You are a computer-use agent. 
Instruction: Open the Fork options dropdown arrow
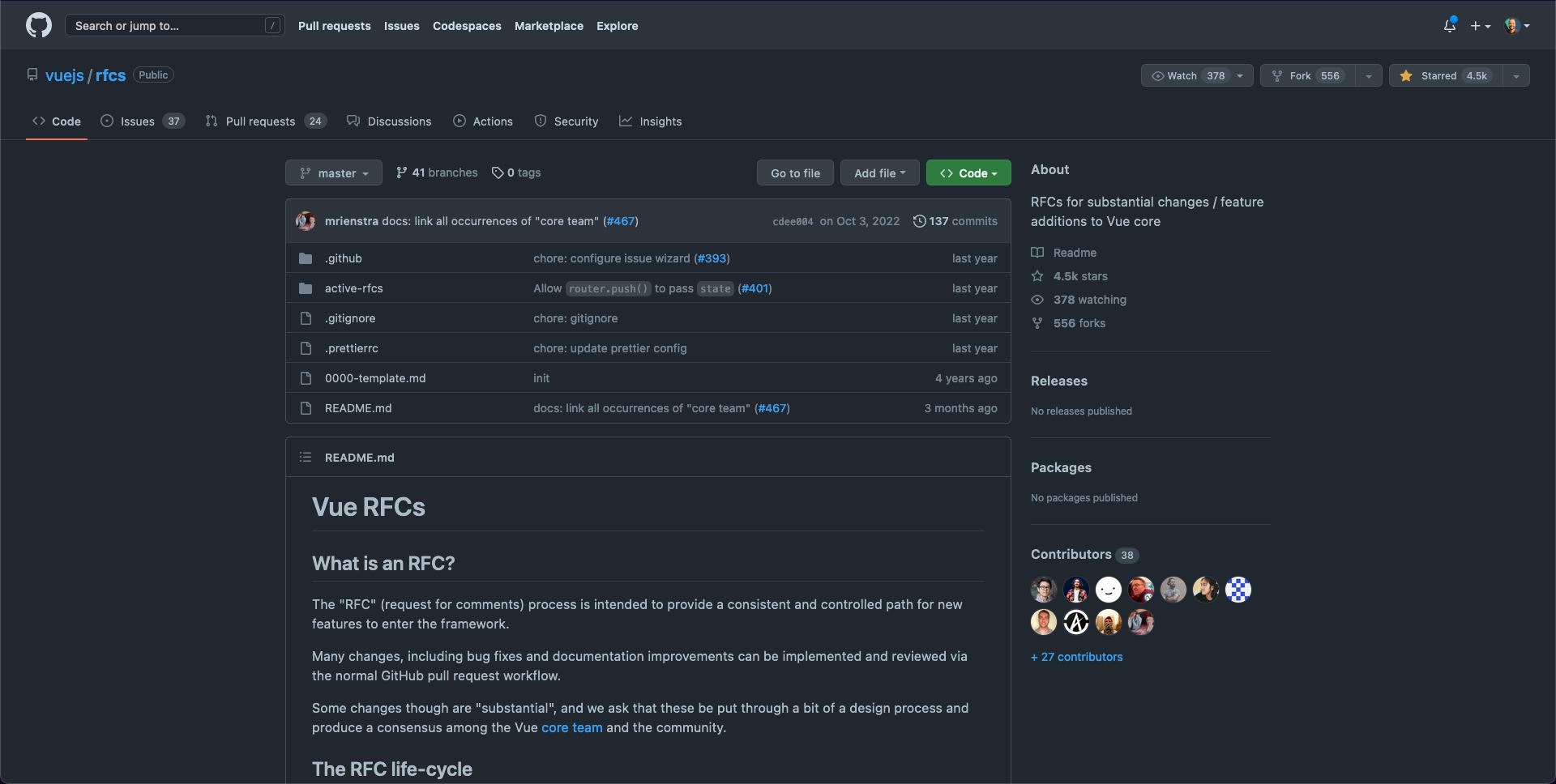[x=1369, y=75]
